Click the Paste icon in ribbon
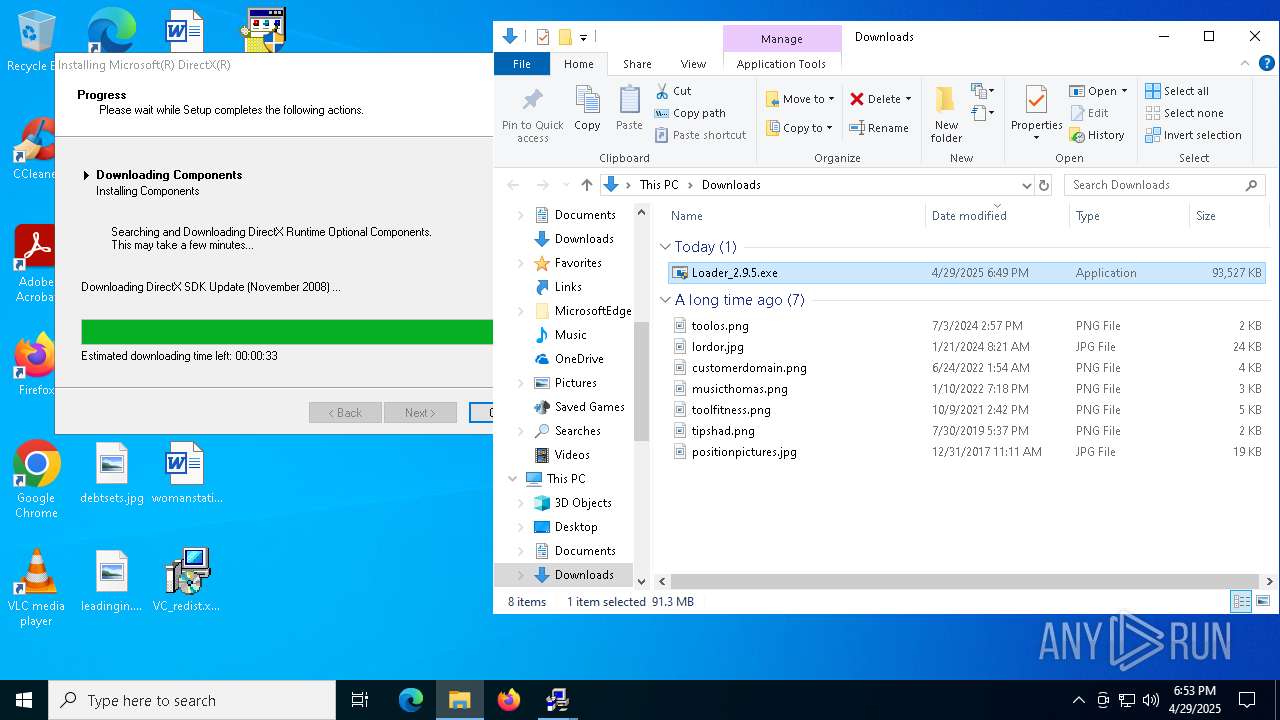Viewport: 1280px width, 720px height. (x=629, y=108)
